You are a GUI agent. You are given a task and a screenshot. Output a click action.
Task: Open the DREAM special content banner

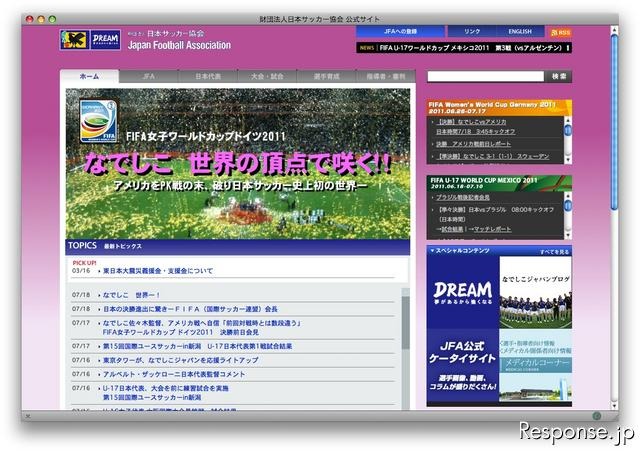coord(463,292)
